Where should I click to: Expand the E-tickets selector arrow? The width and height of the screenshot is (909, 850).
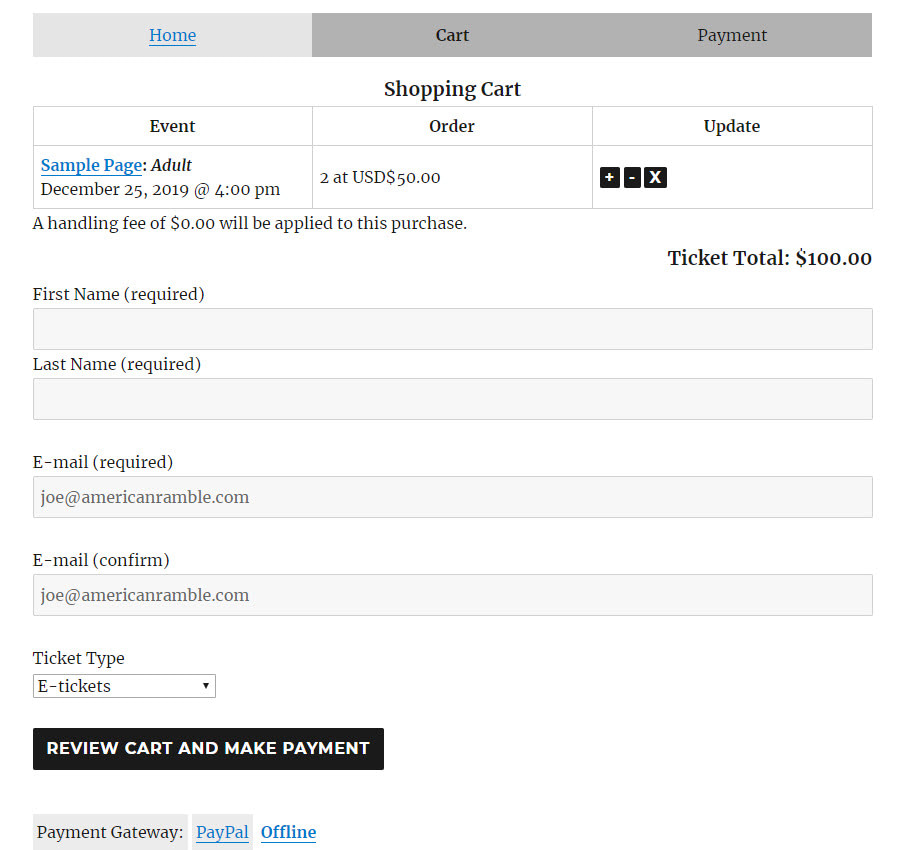[x=206, y=686]
